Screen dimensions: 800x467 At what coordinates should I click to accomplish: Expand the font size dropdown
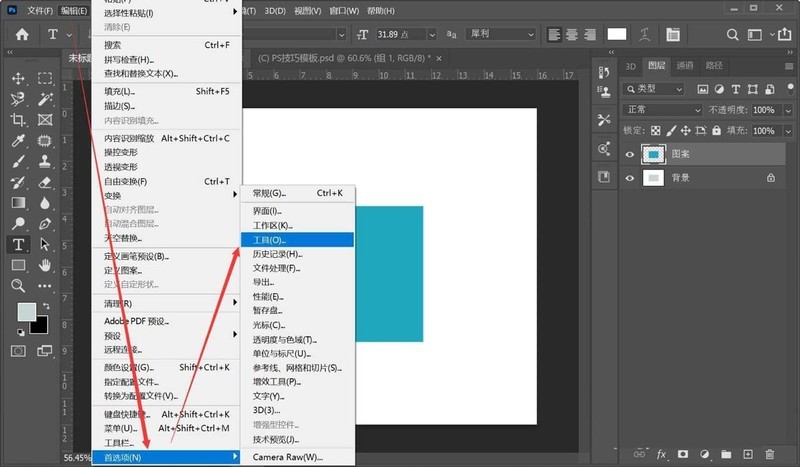(432, 34)
